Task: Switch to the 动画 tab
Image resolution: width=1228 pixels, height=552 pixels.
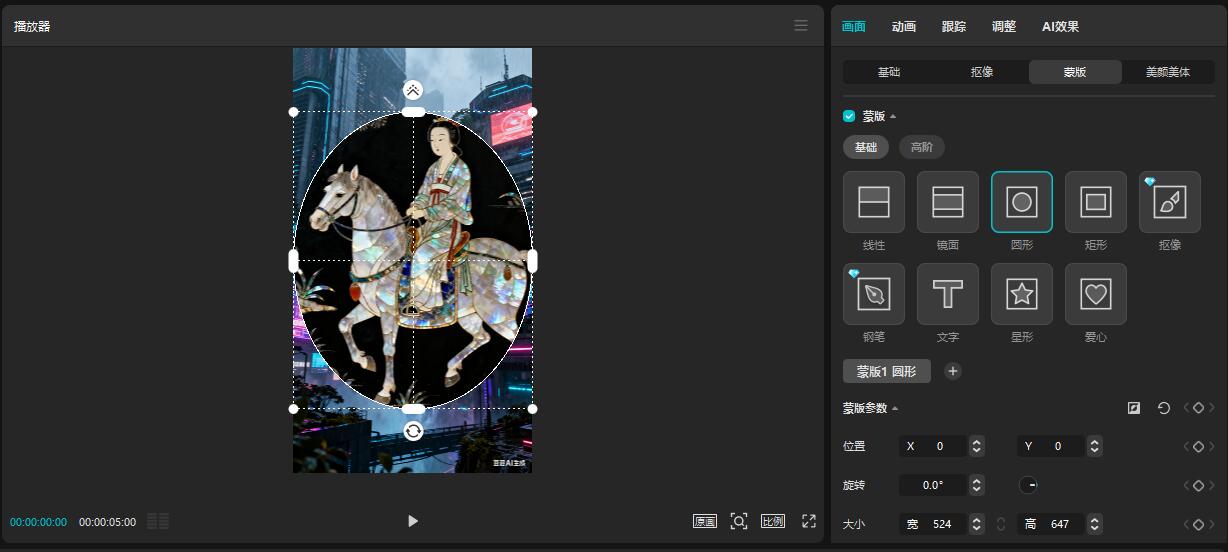Action: click(904, 27)
